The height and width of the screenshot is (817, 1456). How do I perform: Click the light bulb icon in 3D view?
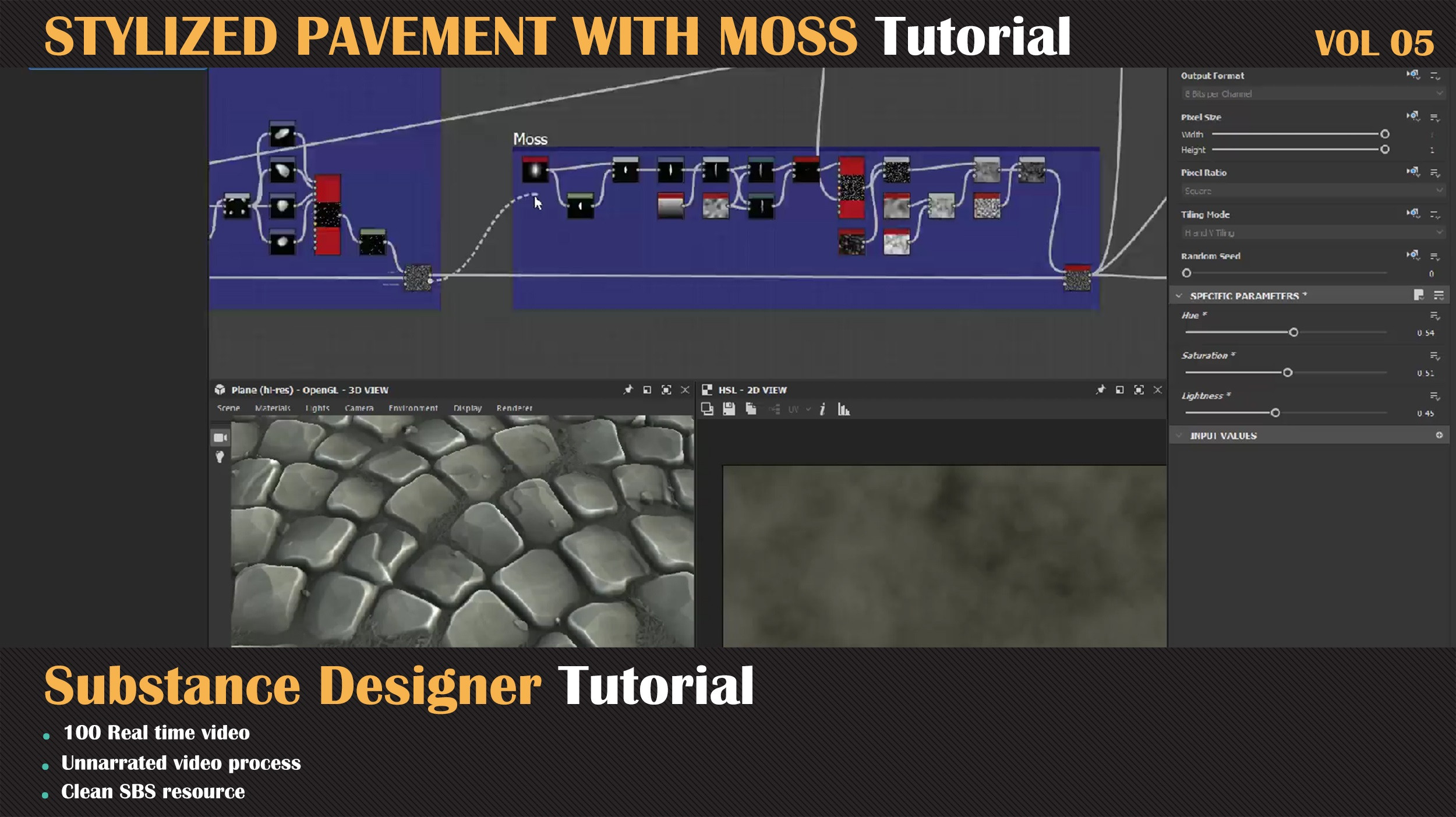(x=220, y=457)
